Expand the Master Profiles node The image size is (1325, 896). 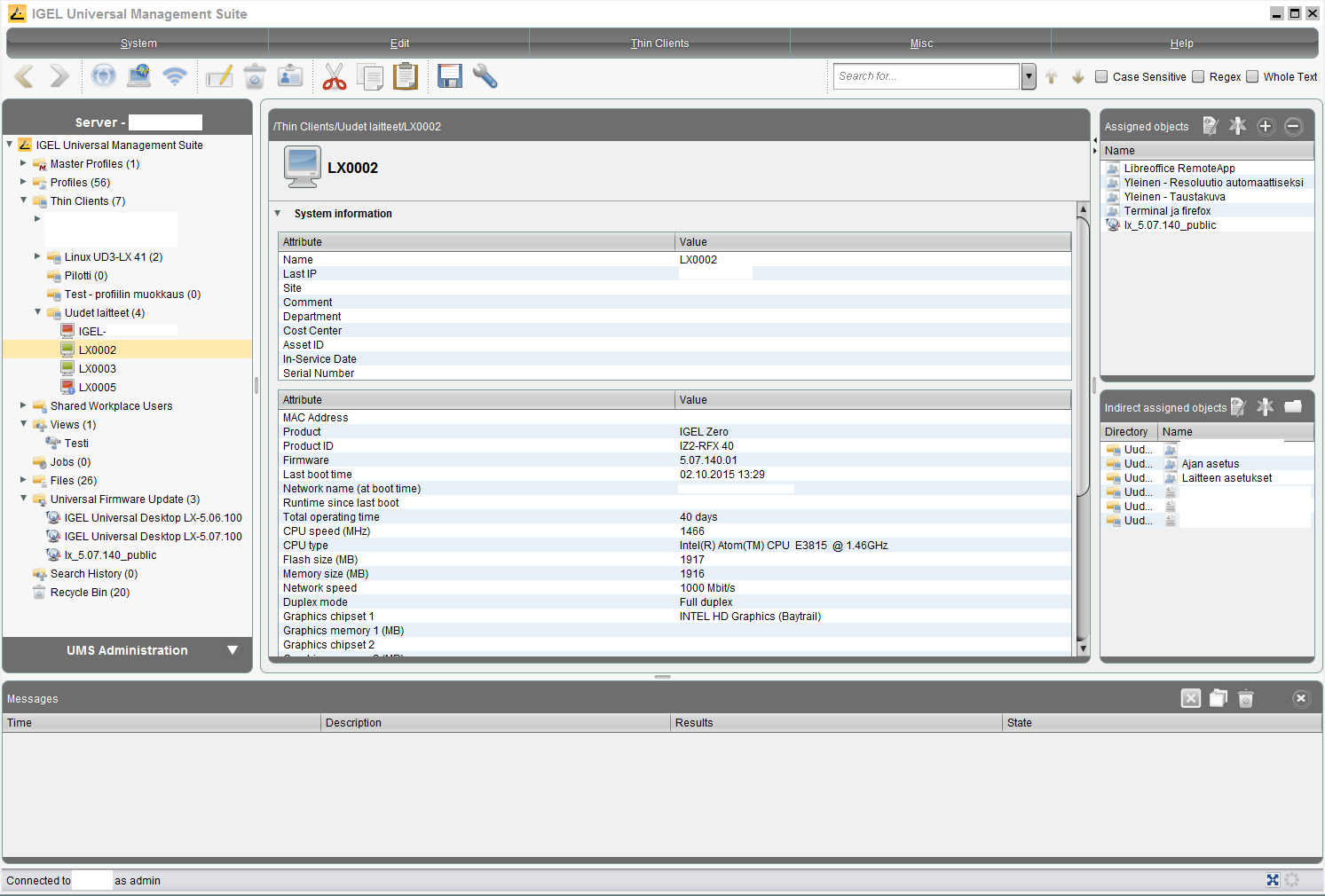pos(23,163)
